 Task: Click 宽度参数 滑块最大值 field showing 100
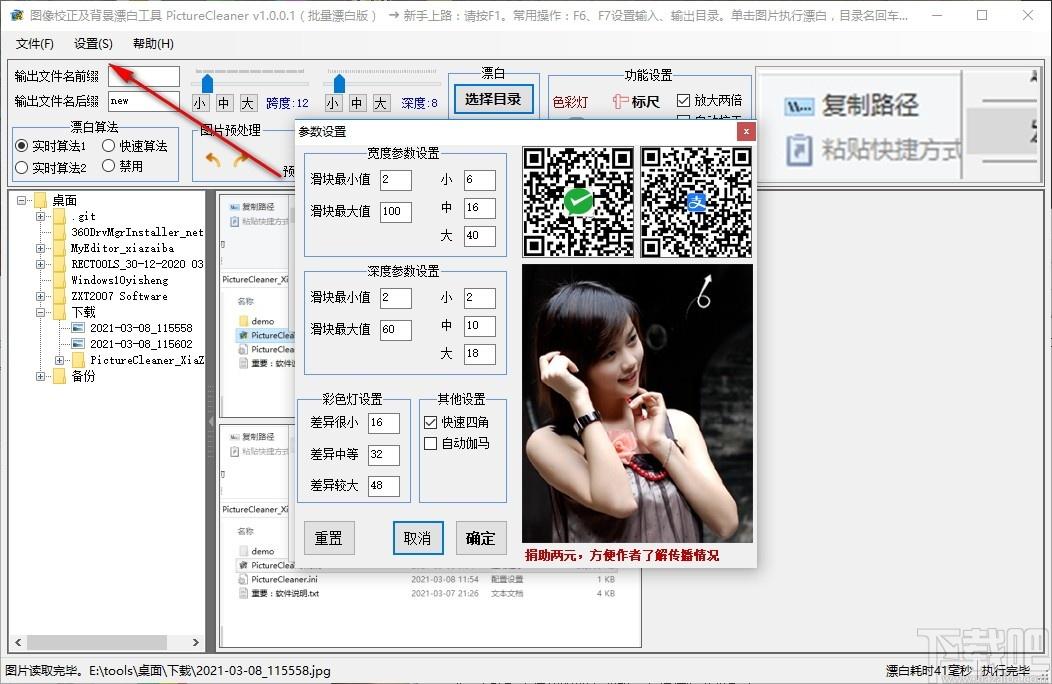(396, 211)
